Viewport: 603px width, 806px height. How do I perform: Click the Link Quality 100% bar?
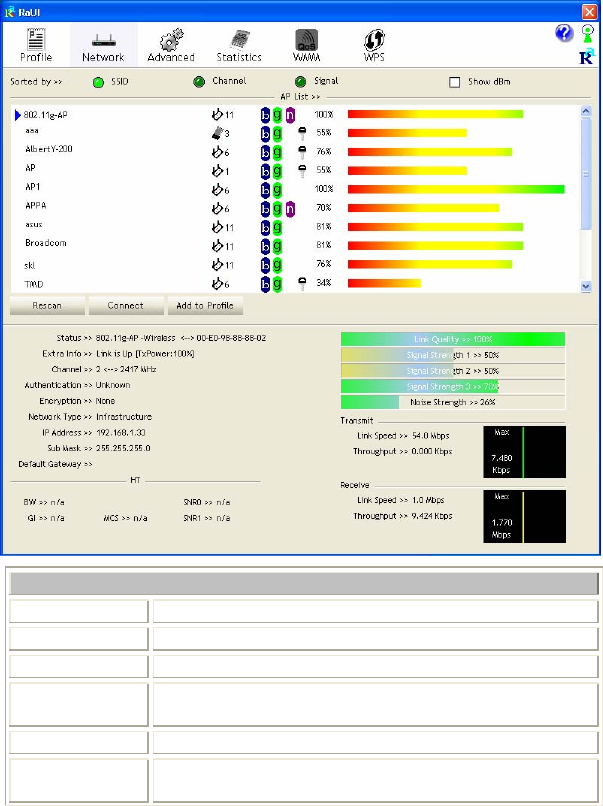pyautogui.click(x=453, y=339)
